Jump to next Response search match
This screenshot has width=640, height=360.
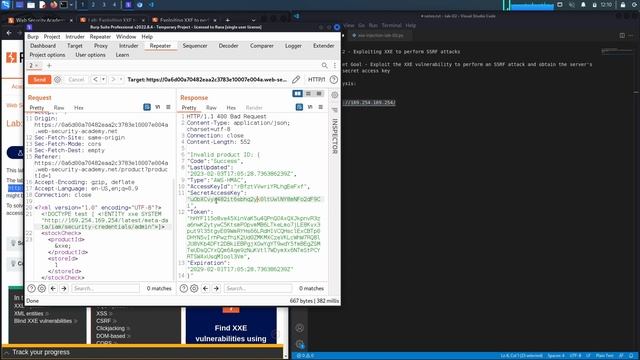tap(216, 288)
